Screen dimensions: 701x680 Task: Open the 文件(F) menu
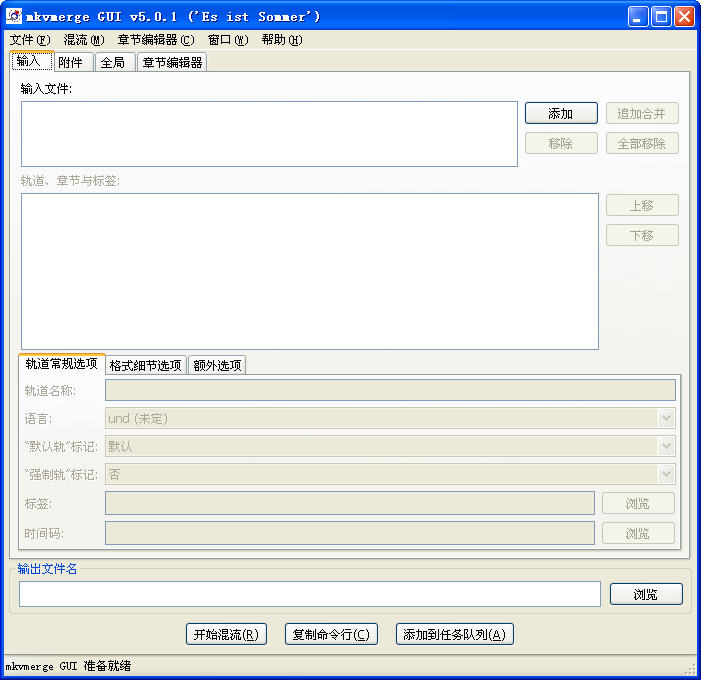(30, 40)
